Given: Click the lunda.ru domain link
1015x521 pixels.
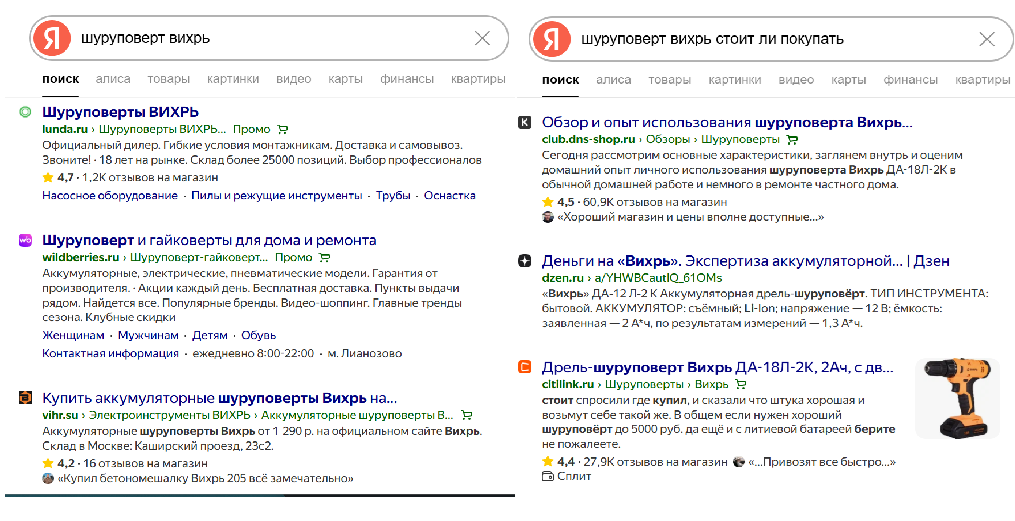Looking at the screenshot, I should coord(65,129).
